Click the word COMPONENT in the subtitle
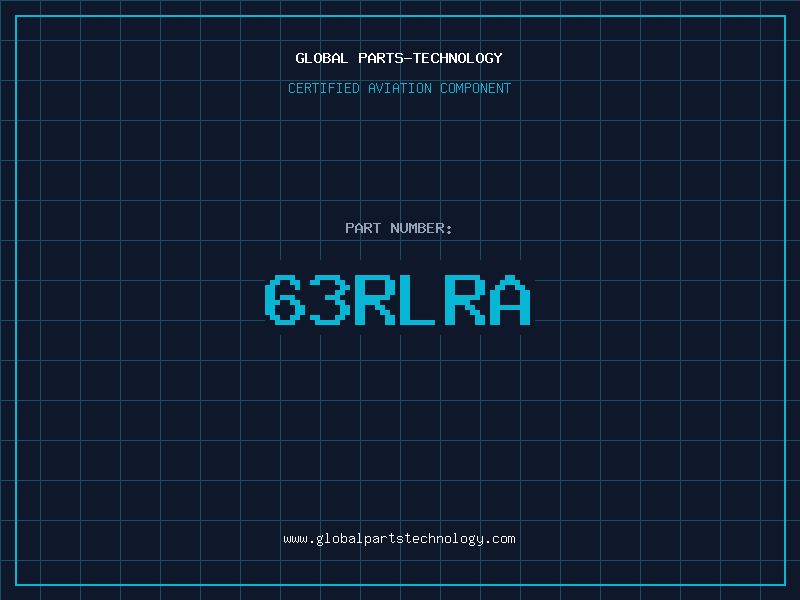Screen dimensions: 800x600 tap(476, 88)
